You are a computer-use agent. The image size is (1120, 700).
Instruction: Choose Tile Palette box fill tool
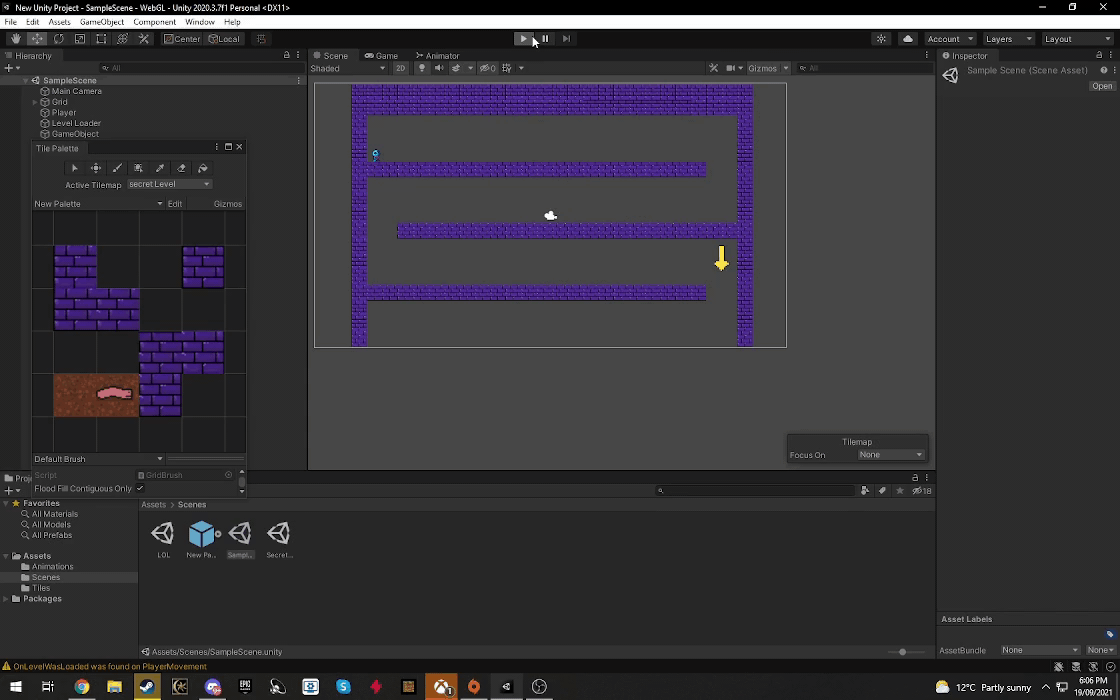click(139, 168)
